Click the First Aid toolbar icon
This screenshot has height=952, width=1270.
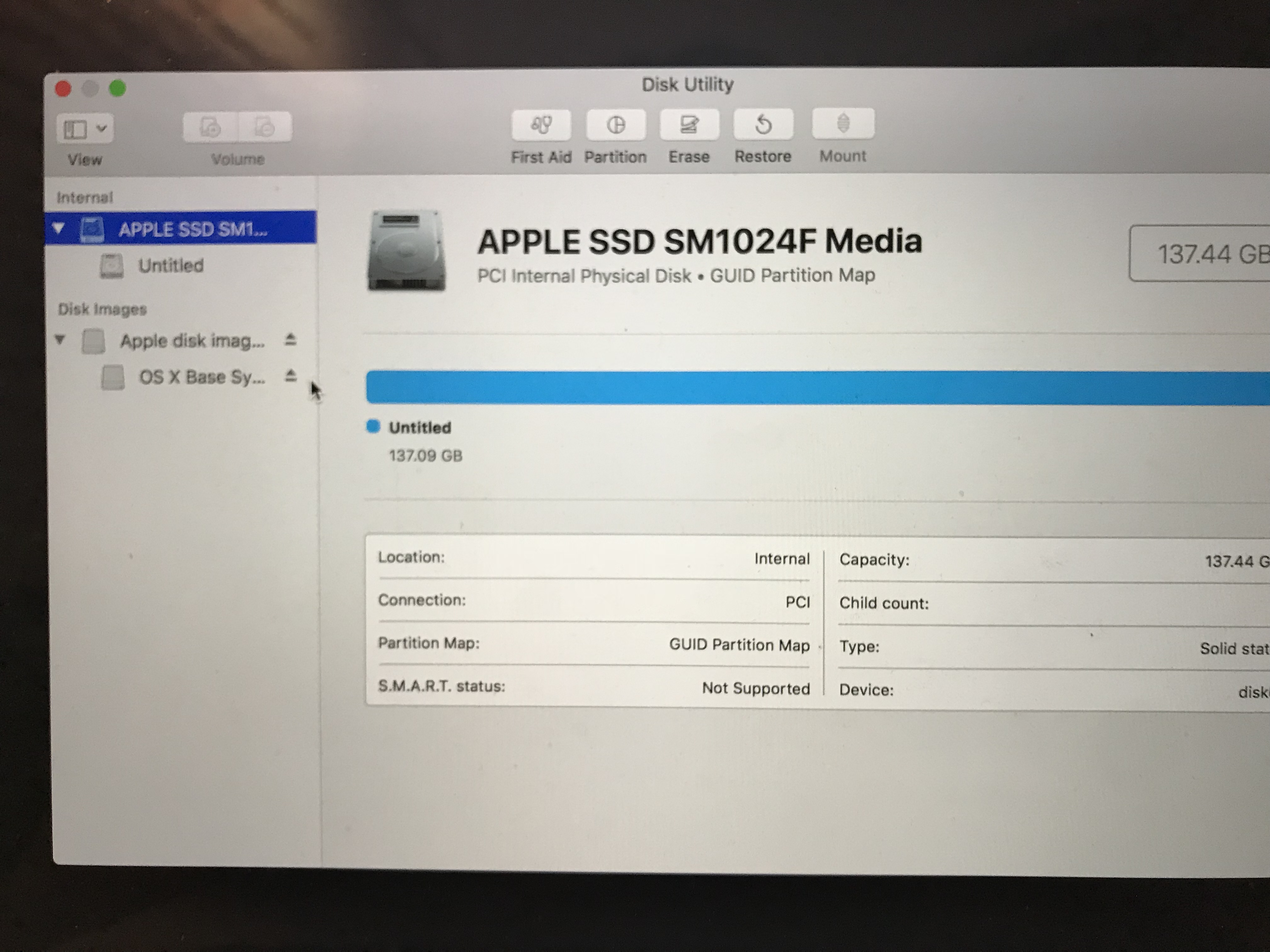[541, 125]
